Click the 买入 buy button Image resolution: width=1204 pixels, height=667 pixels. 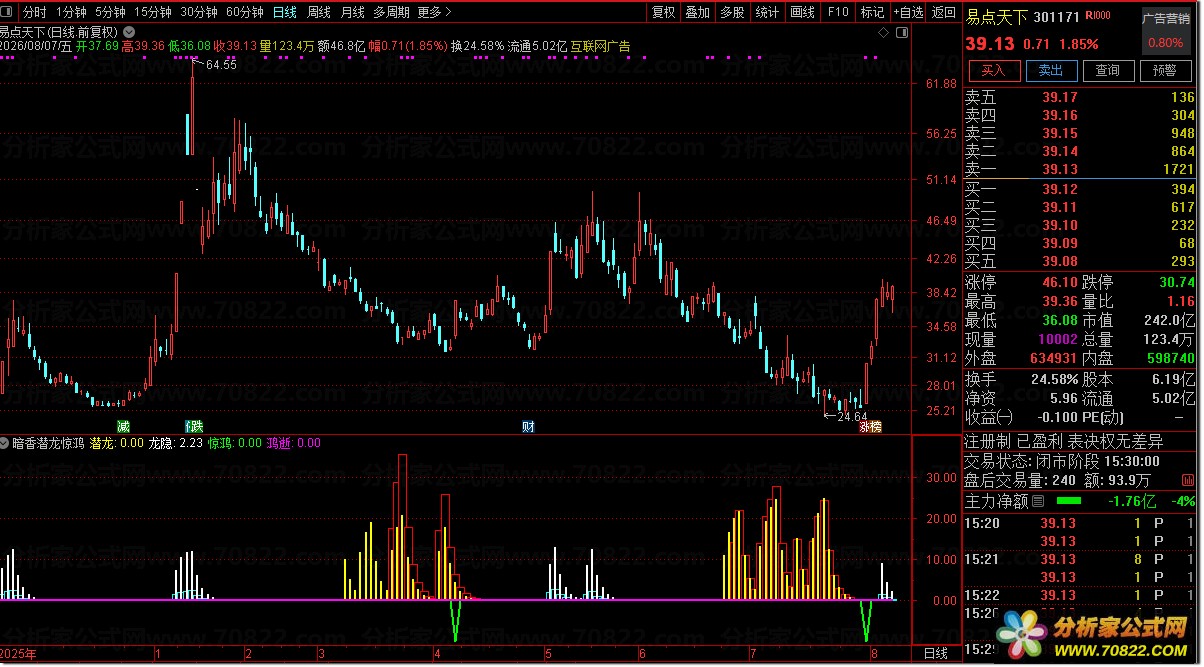993,70
